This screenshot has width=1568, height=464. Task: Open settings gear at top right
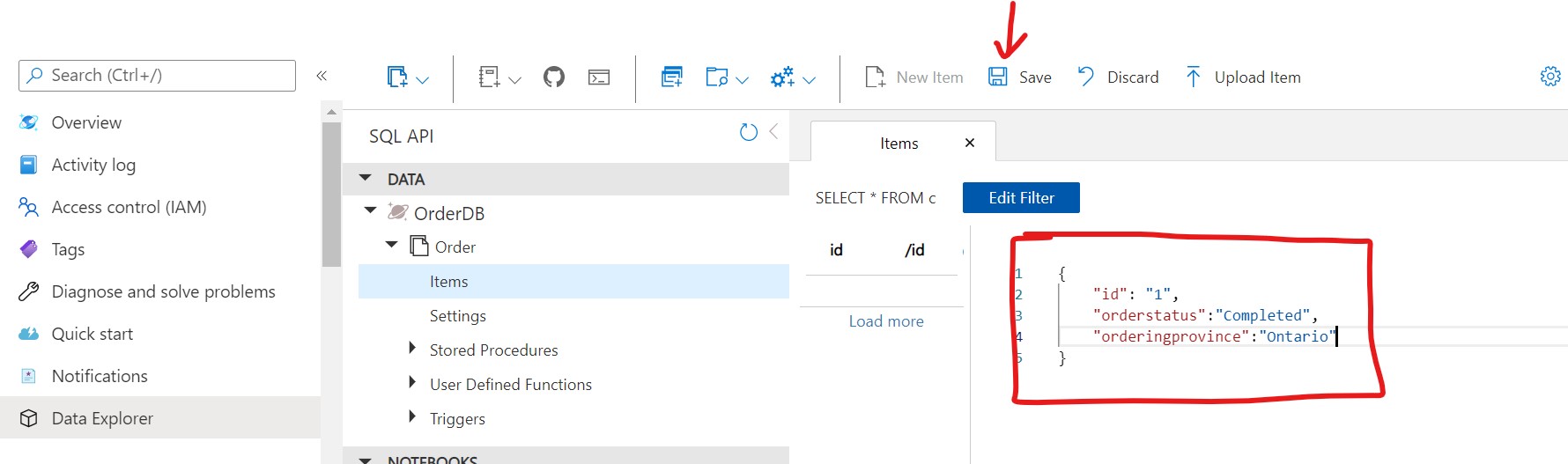pyautogui.click(x=1550, y=77)
